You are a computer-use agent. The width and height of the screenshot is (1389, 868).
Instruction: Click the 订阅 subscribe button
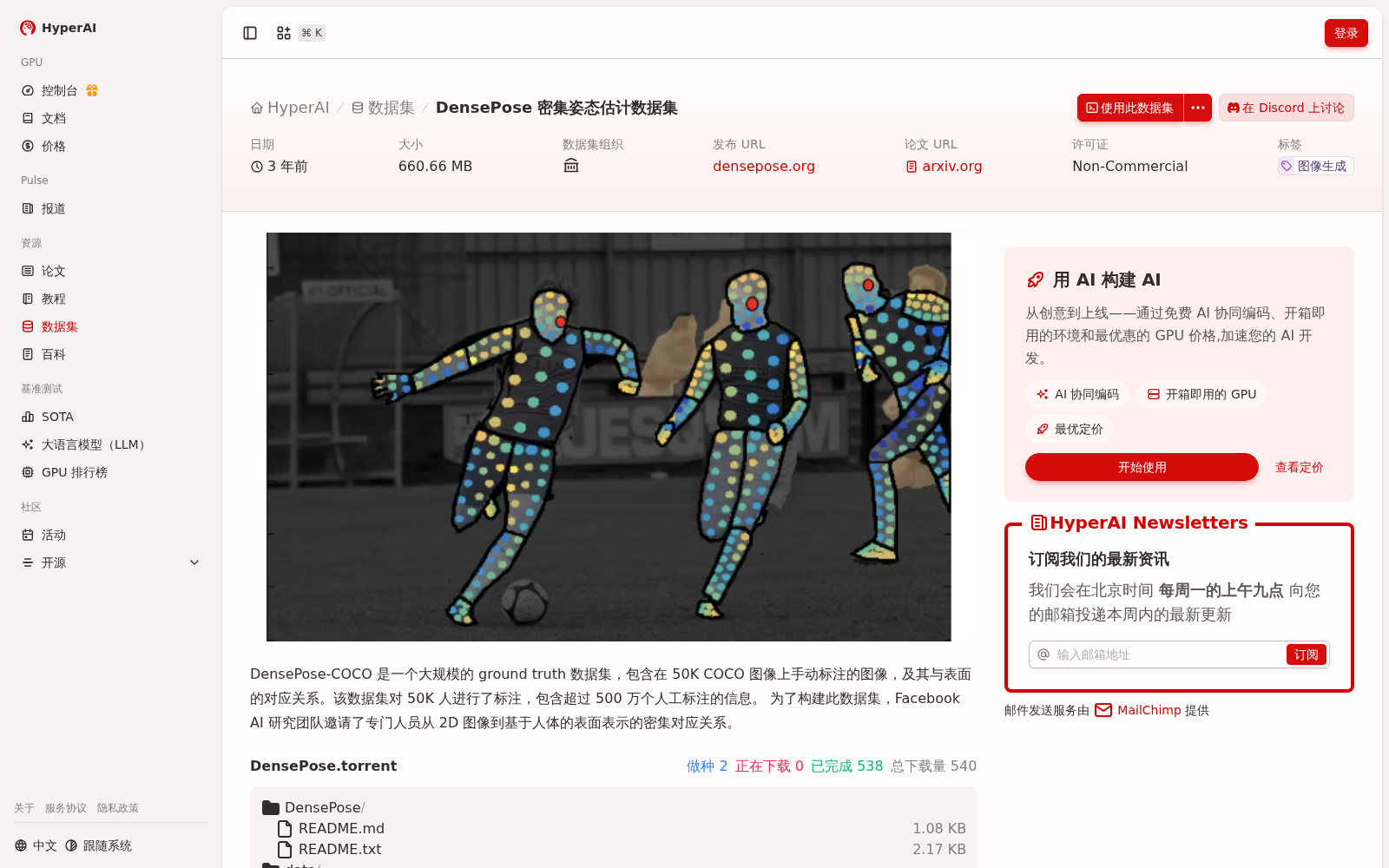(1306, 654)
